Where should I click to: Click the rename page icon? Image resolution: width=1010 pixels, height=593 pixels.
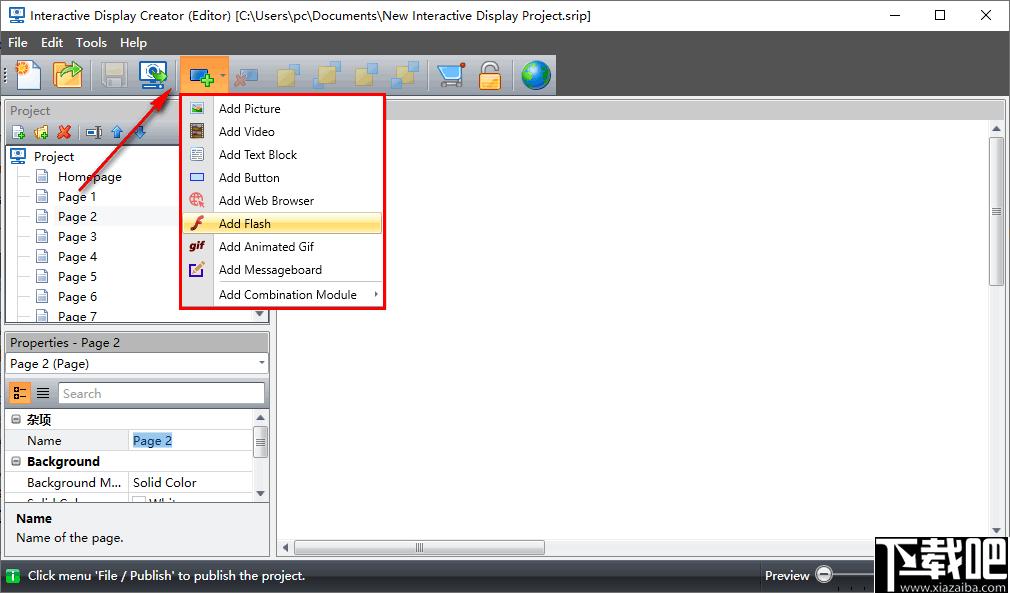(94, 133)
